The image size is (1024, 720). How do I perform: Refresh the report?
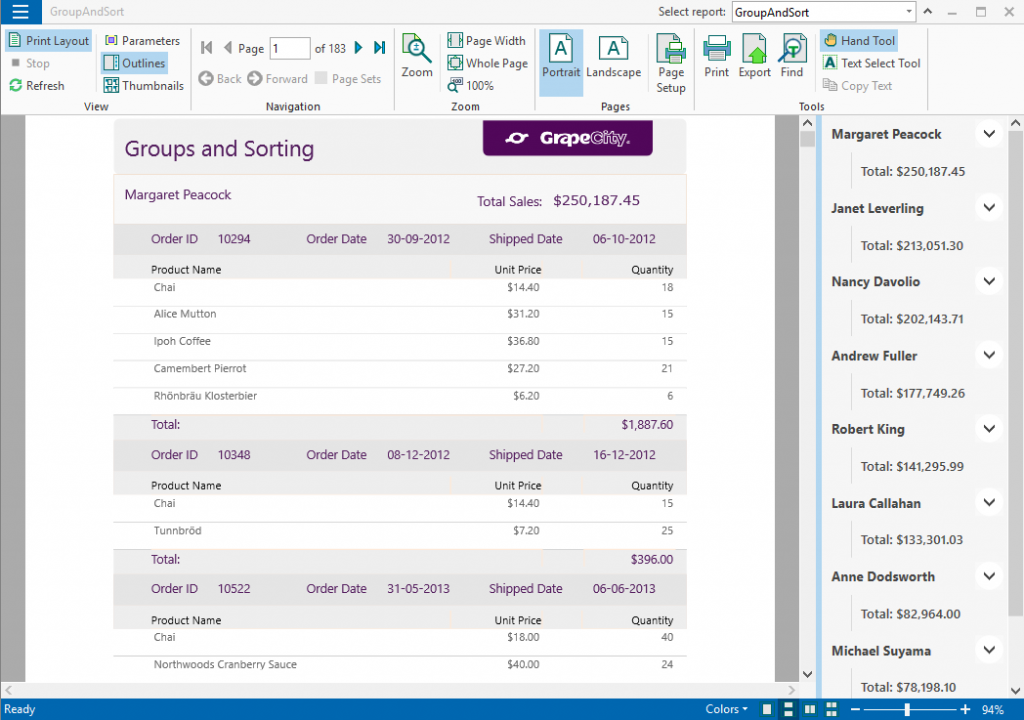coord(37,86)
